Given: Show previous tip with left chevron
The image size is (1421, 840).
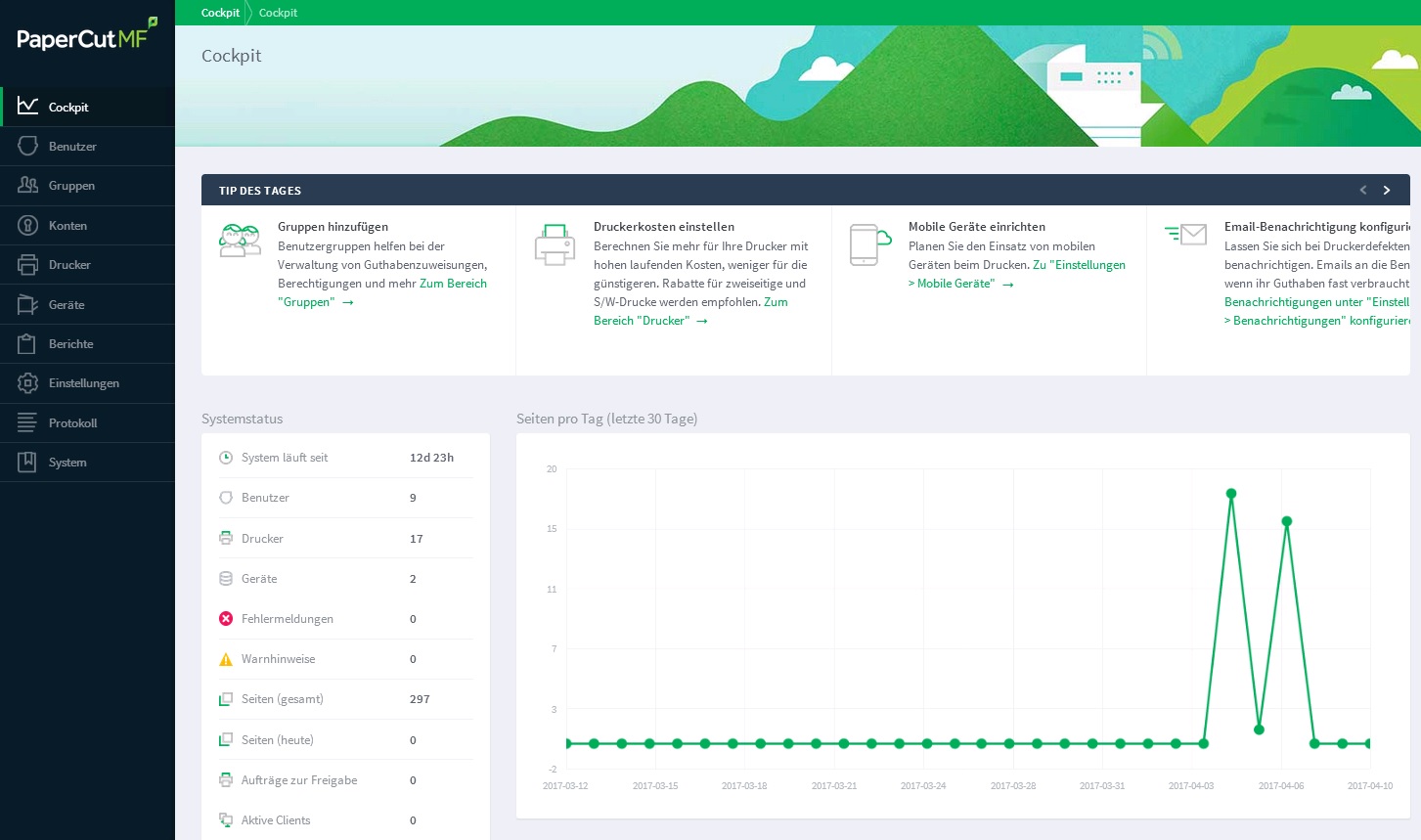Looking at the screenshot, I should [1362, 191].
